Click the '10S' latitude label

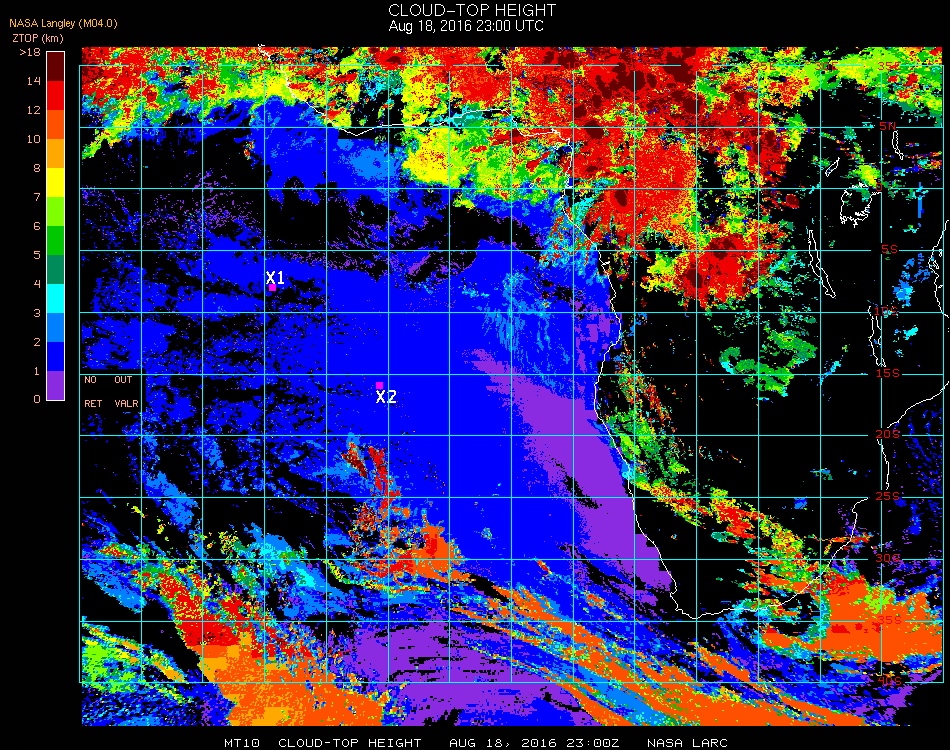click(886, 311)
